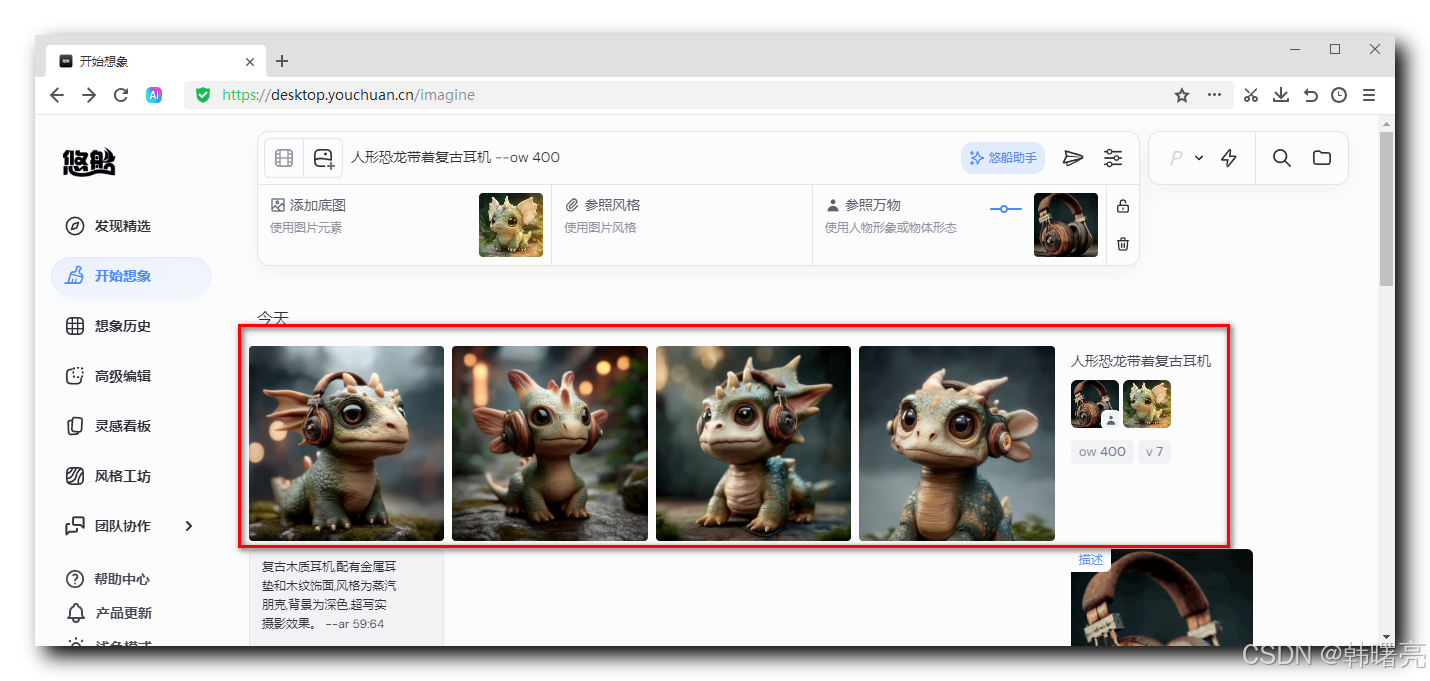This screenshot has height=681, width=1430.
Task: Send the prompt with paper plane icon
Action: 1073,158
